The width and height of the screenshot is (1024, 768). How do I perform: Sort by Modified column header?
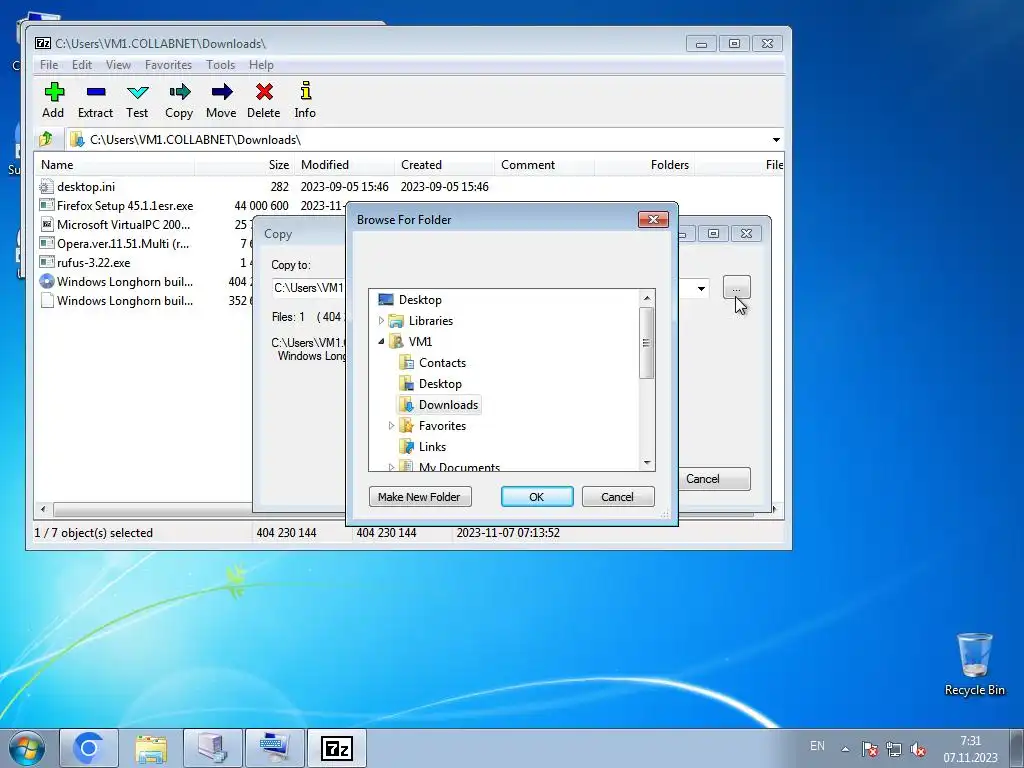point(344,165)
